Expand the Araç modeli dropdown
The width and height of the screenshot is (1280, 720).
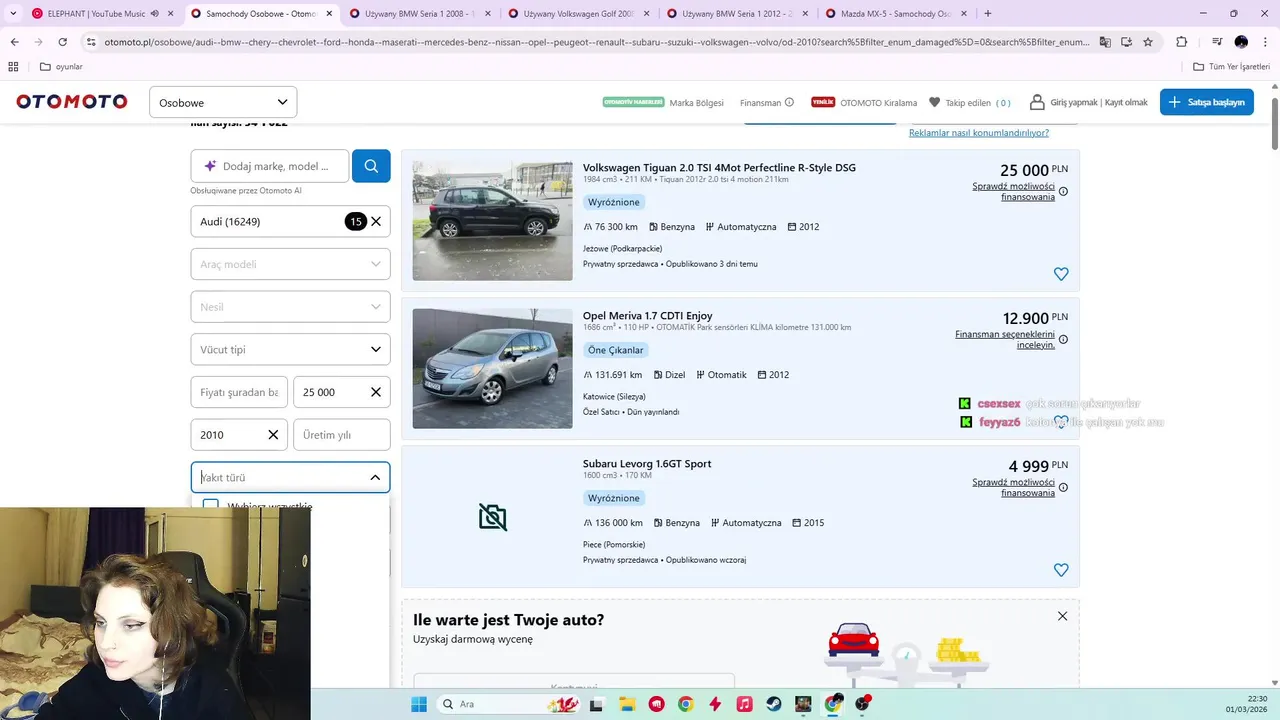pos(290,264)
